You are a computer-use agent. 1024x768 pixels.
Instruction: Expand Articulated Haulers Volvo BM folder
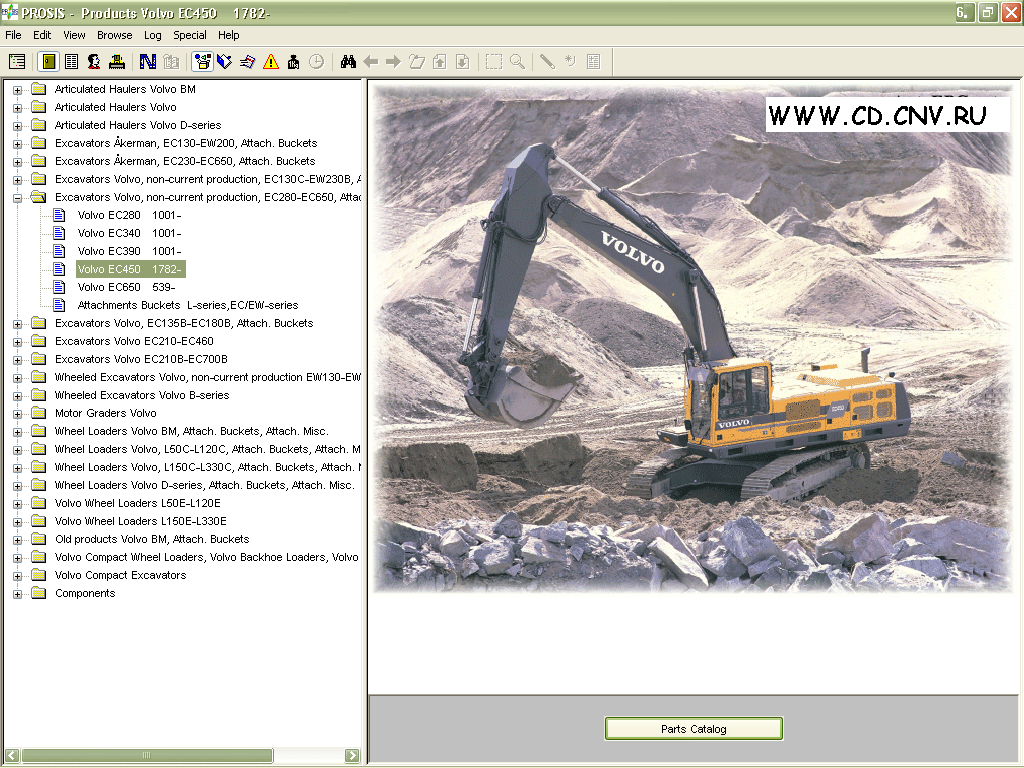[x=18, y=90]
